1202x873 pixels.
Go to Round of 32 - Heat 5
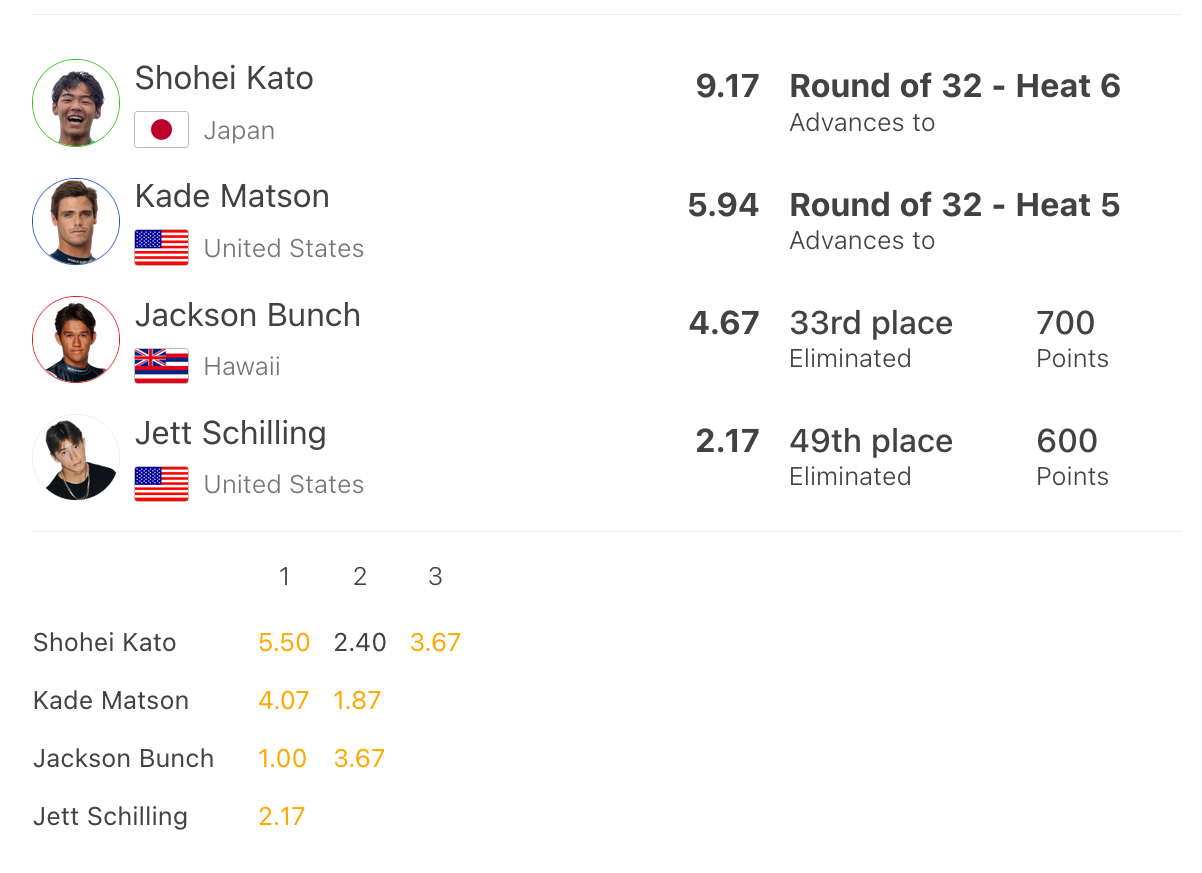954,205
